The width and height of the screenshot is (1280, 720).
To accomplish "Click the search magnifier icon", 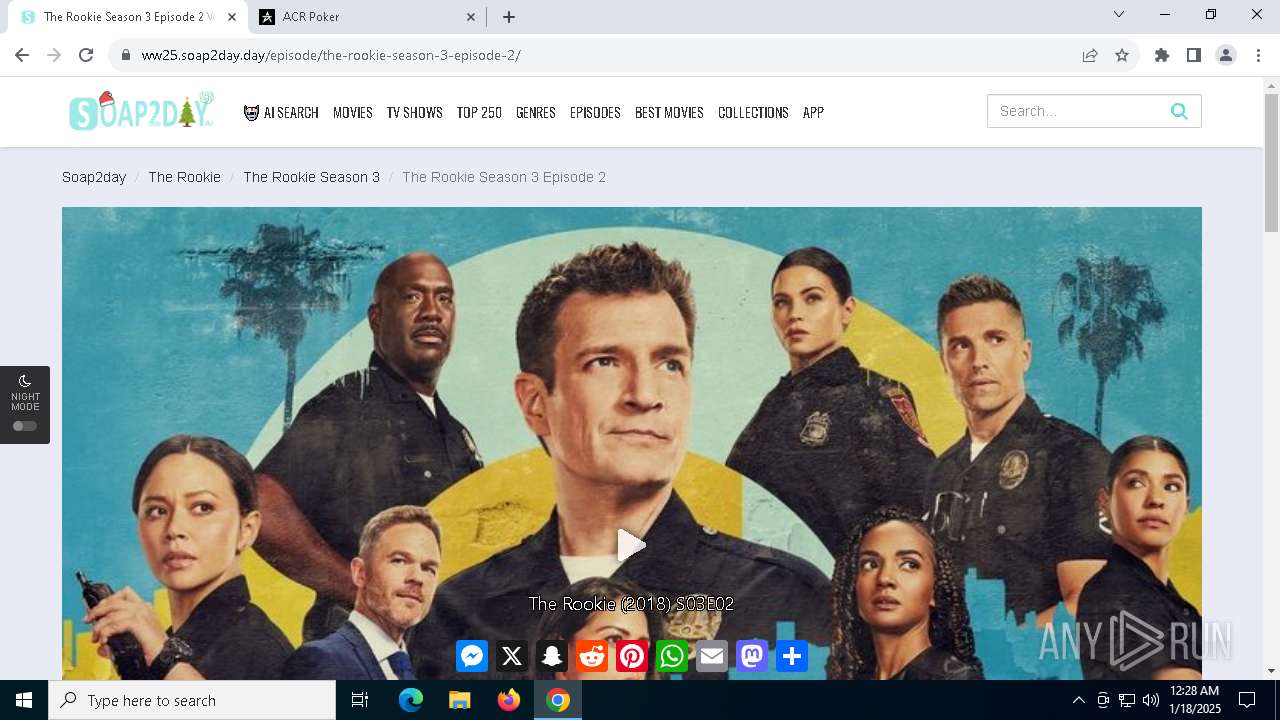I will click(1179, 111).
